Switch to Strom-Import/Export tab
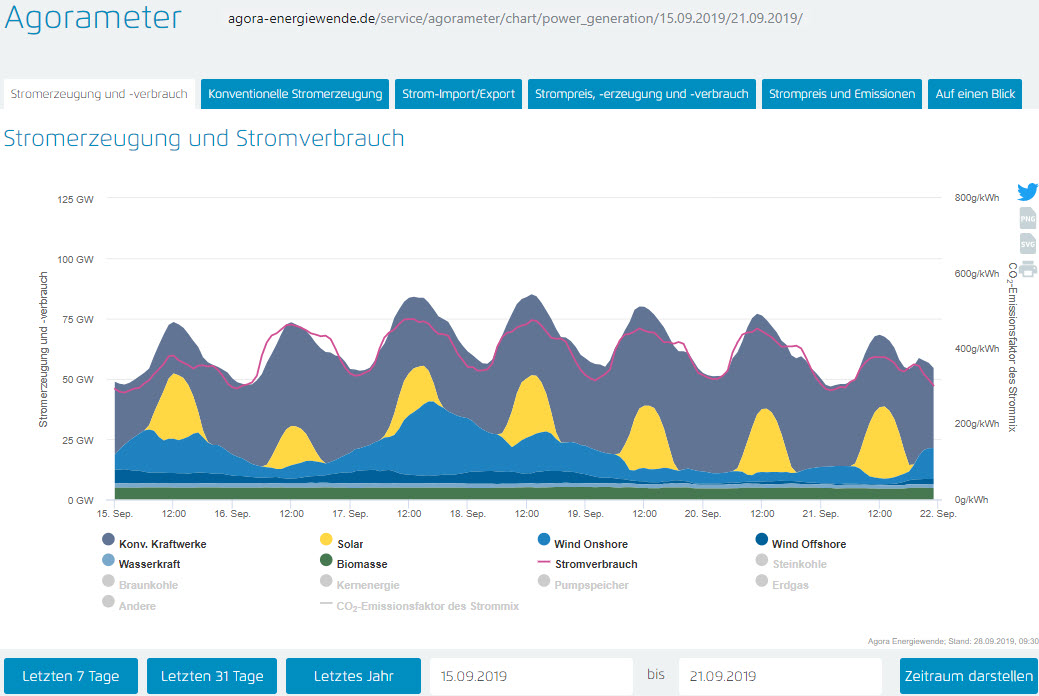The image size is (1039, 696). [x=458, y=94]
